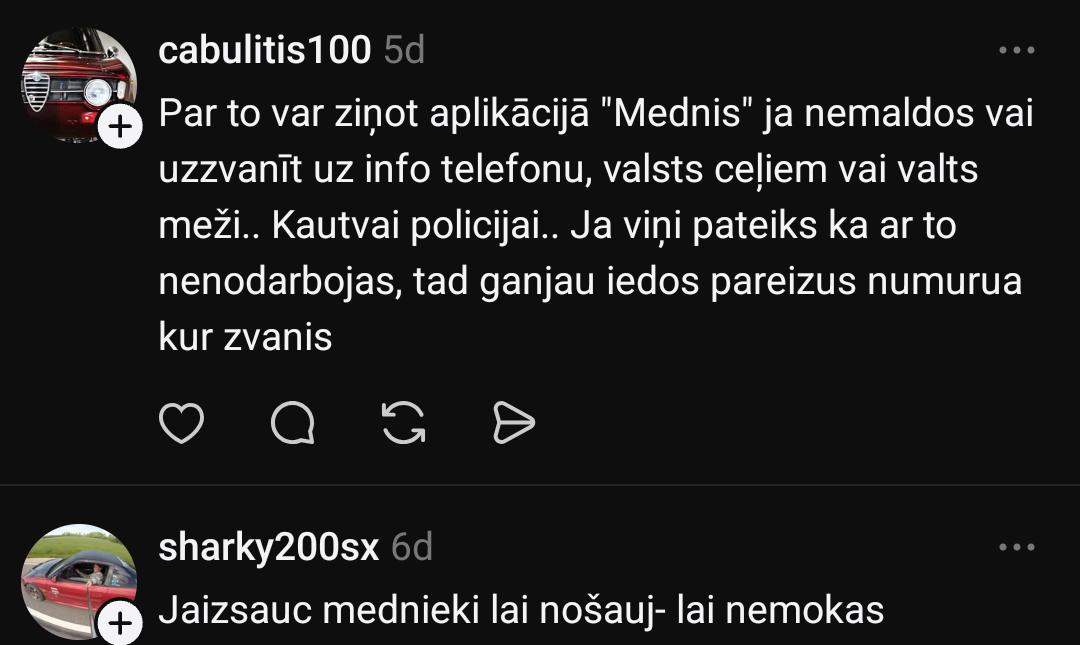The height and width of the screenshot is (645, 1080).
Task: Click the last line "kur zvanis"
Action: [x=245, y=338]
